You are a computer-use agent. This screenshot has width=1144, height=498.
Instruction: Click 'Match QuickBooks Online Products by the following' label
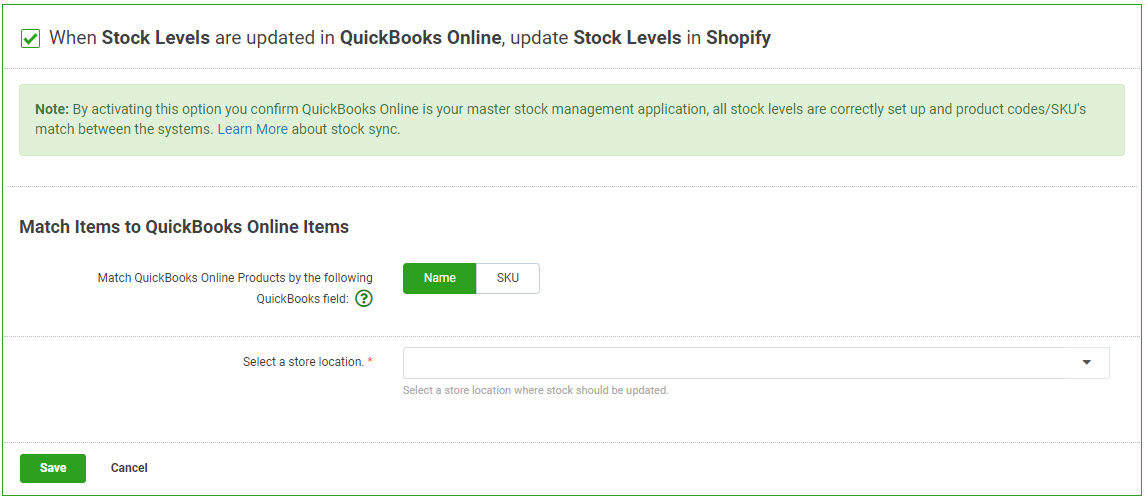tap(235, 278)
